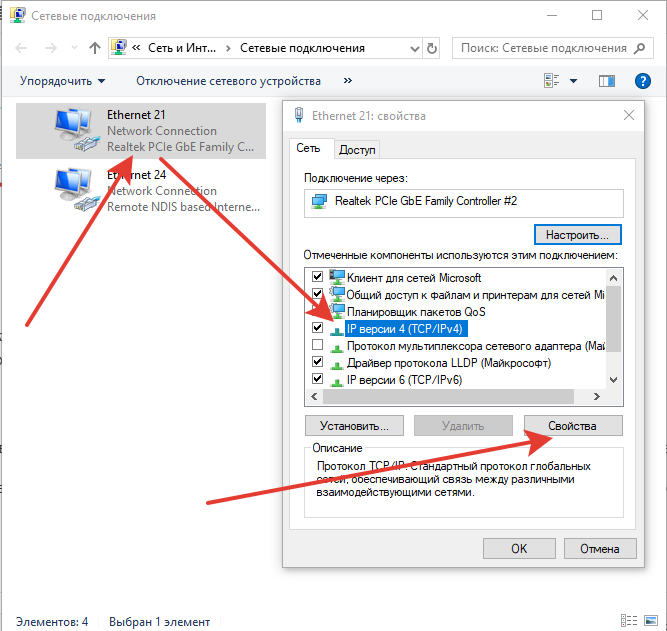Image resolution: width=667 pixels, height=631 pixels.
Task: Click the IPv6 protocol icon
Action: 337,382
